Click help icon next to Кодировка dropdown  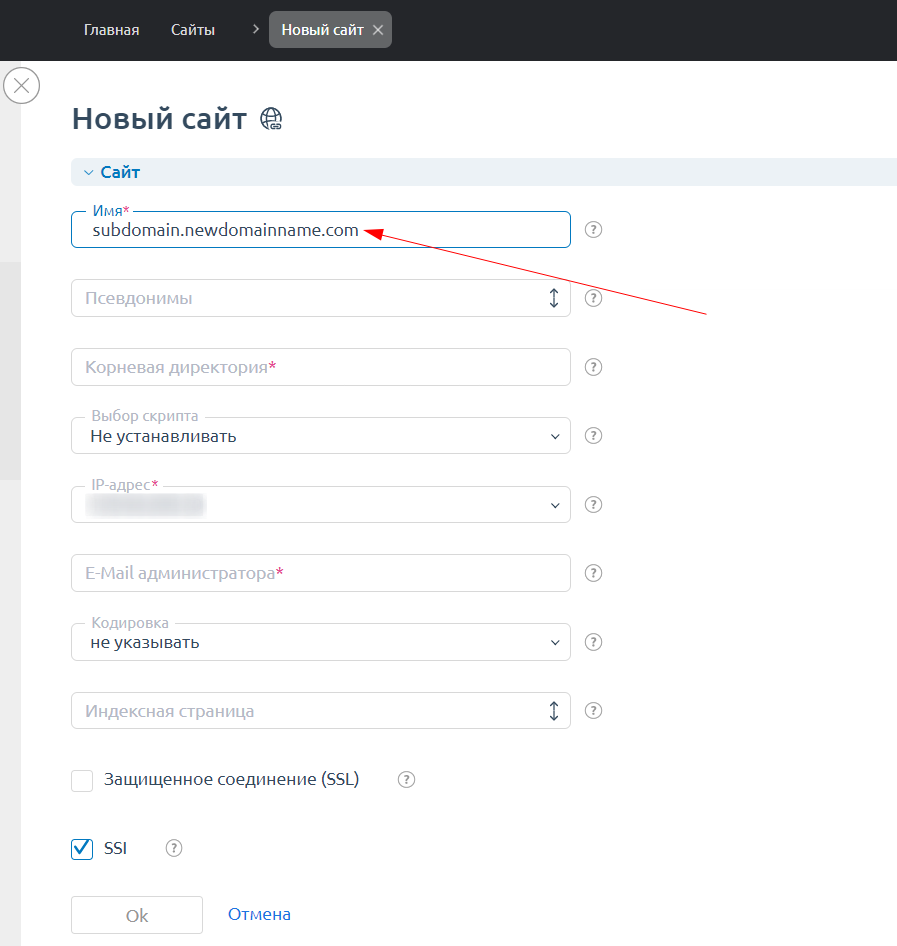[593, 642]
